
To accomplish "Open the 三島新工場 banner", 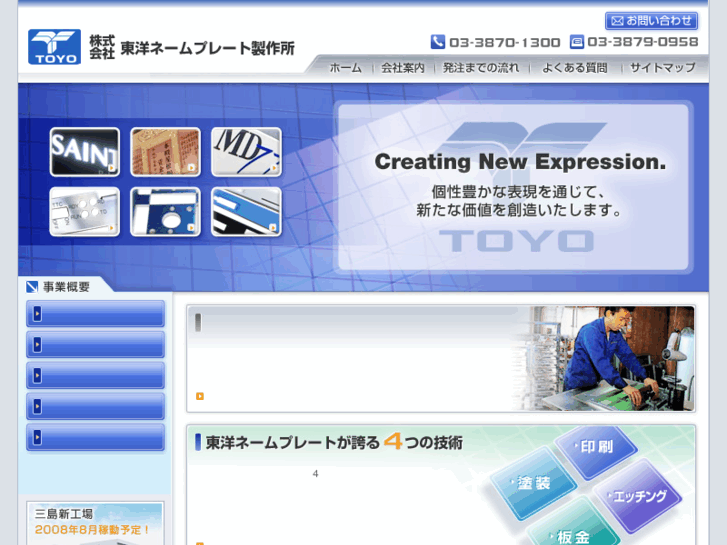I will (95, 523).
